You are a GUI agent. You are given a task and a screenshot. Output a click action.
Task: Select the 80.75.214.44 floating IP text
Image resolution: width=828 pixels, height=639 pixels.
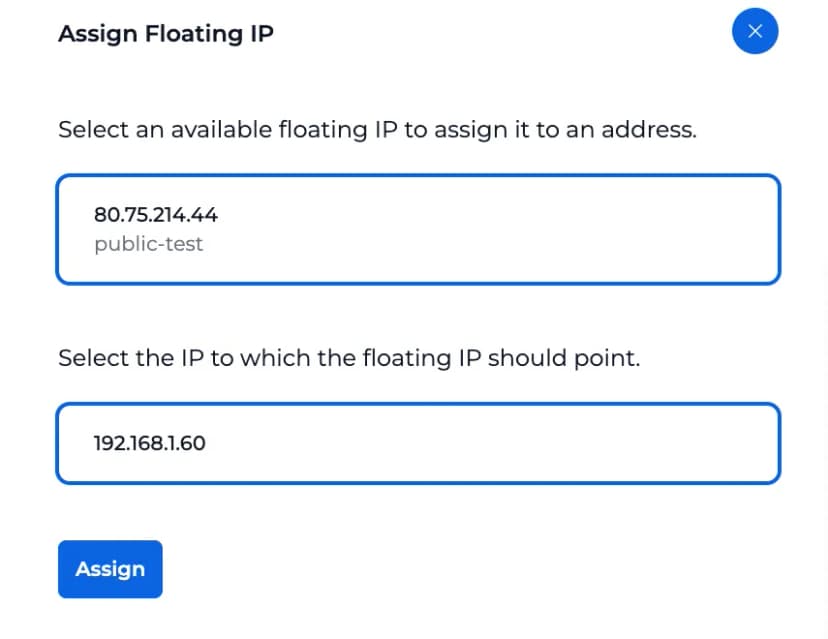156,215
